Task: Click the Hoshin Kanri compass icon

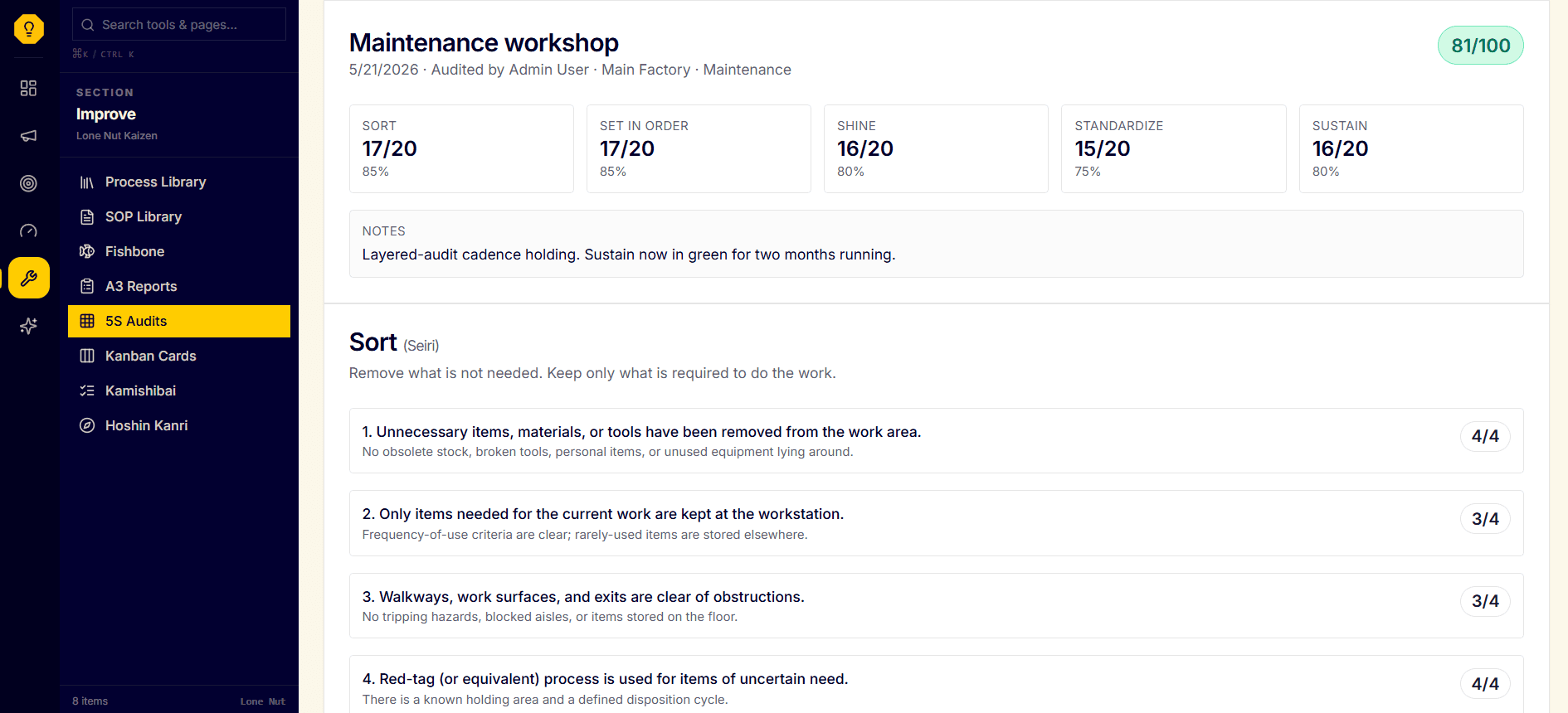Action: pyautogui.click(x=87, y=426)
